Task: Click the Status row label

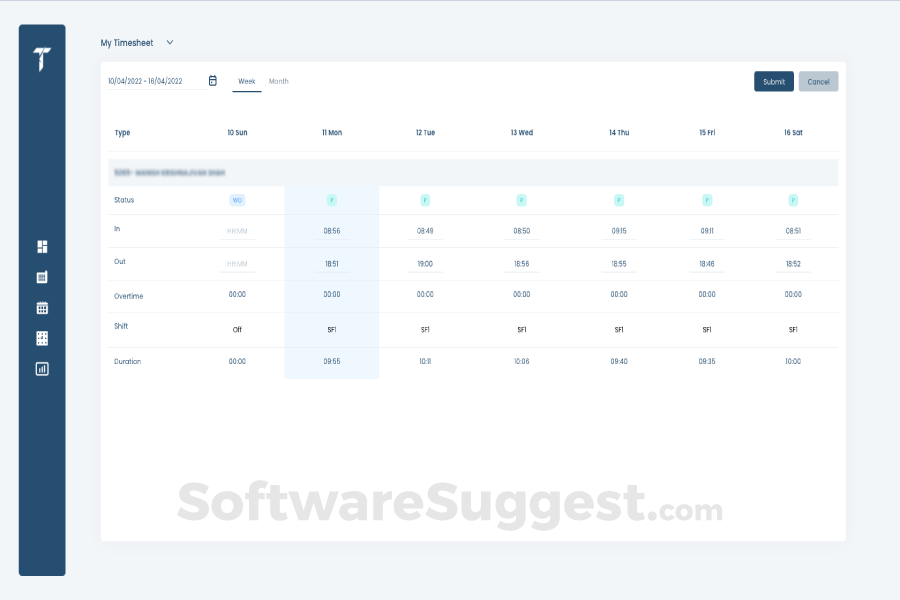Action: [124, 200]
